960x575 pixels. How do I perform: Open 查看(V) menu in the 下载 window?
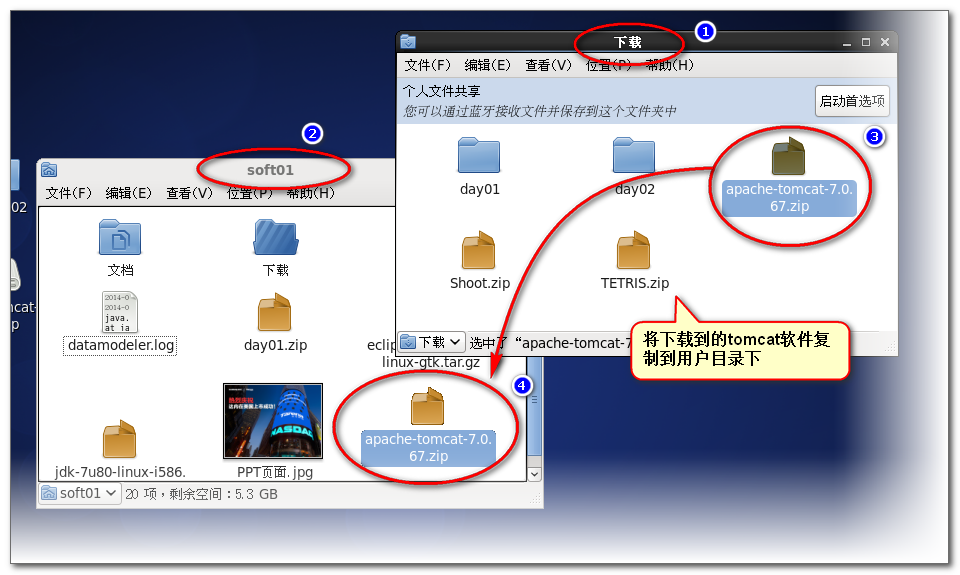pos(548,65)
